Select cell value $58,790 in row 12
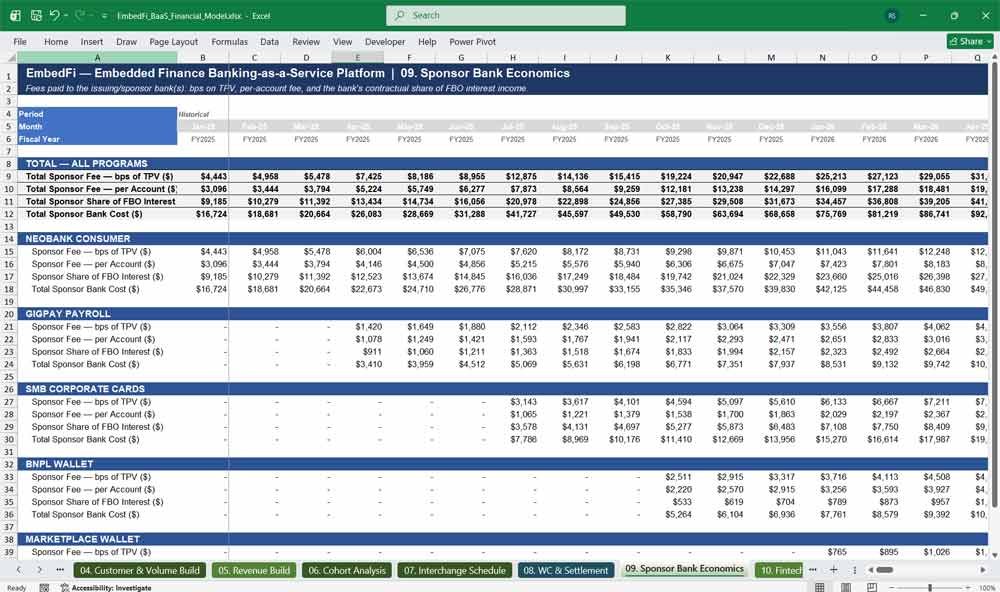The height and width of the screenshot is (592, 1000). click(x=675, y=214)
